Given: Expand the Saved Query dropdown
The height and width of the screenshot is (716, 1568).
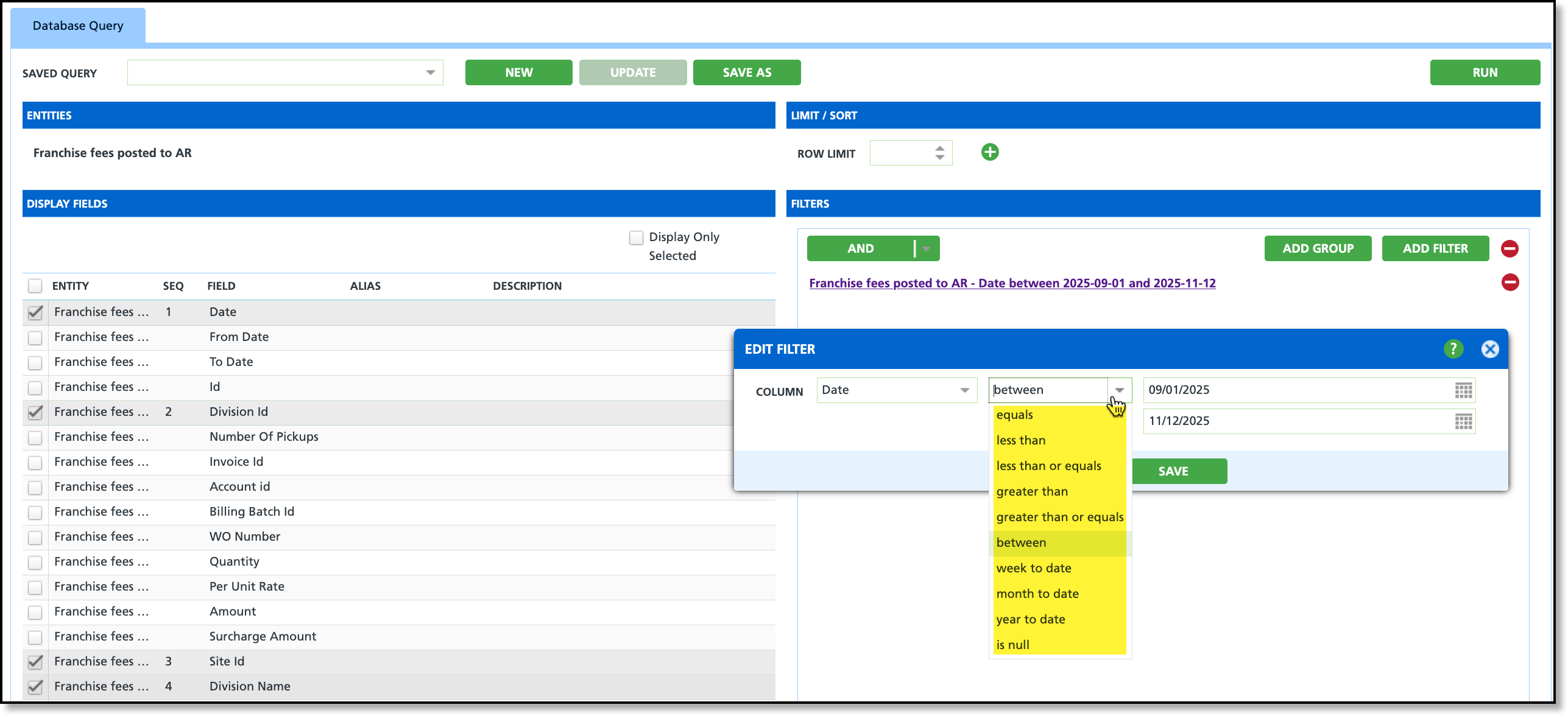Looking at the screenshot, I should pyautogui.click(x=430, y=72).
